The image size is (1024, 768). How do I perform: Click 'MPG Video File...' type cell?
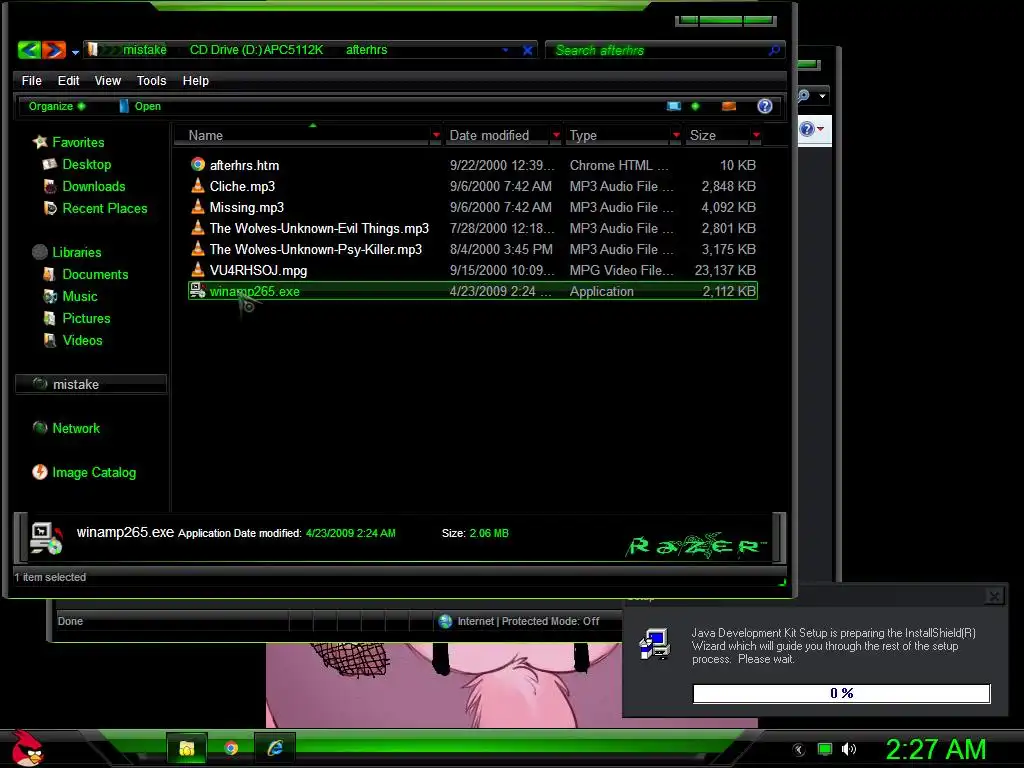(x=621, y=270)
